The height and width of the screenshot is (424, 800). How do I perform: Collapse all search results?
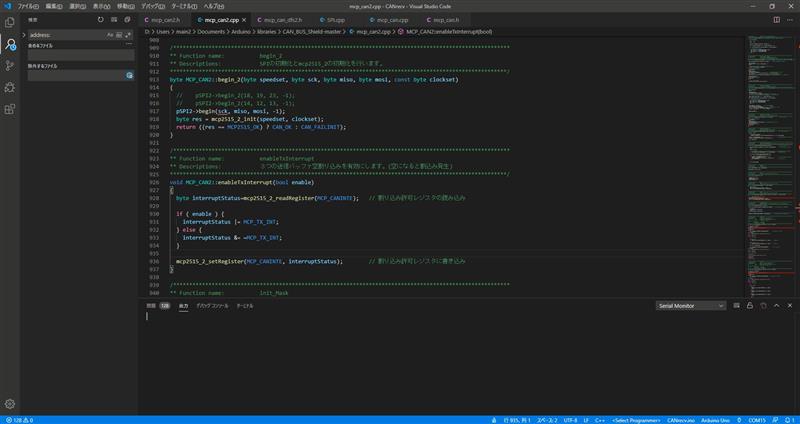[x=128, y=19]
